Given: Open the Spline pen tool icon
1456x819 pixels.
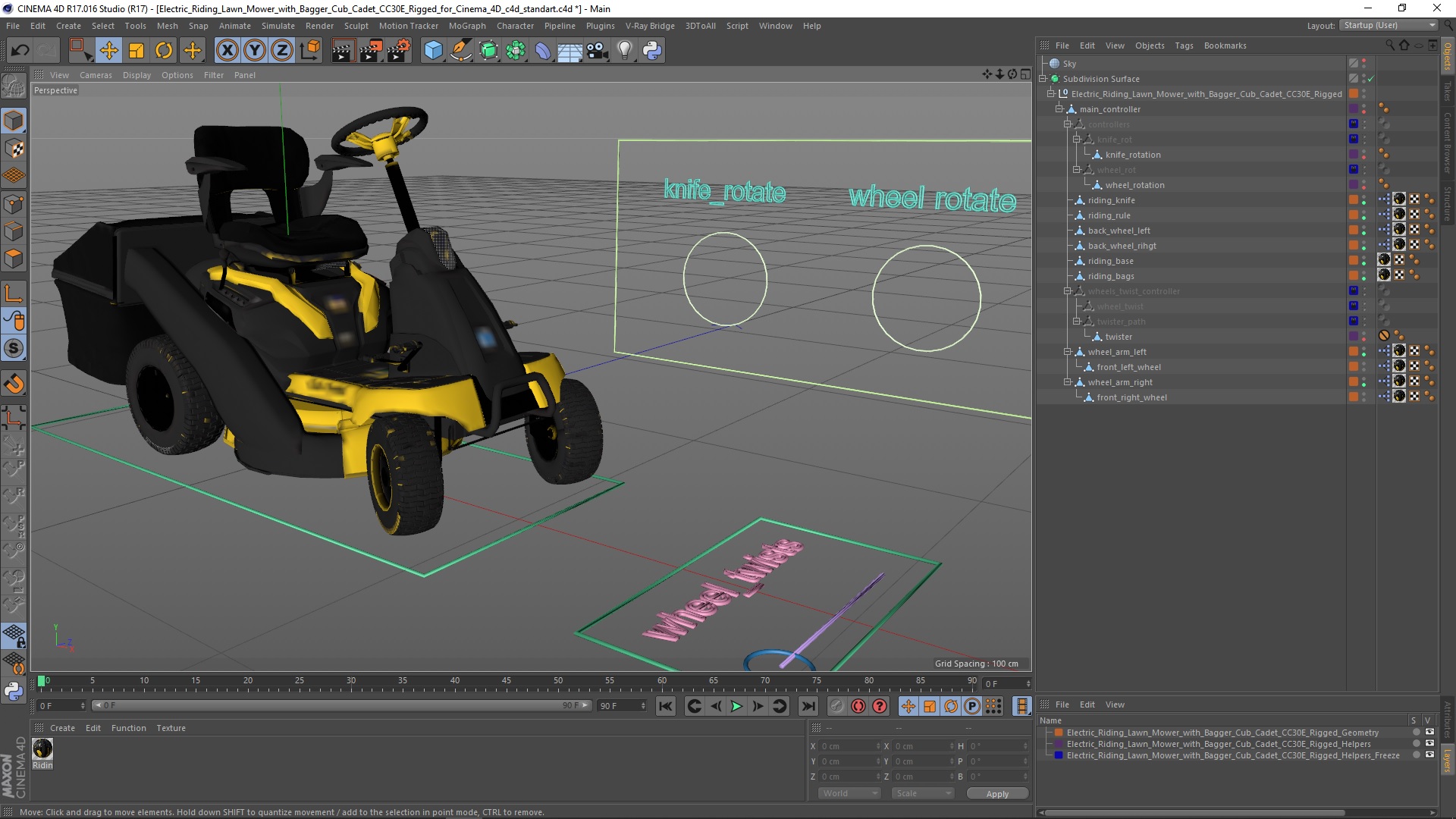Looking at the screenshot, I should (x=461, y=51).
